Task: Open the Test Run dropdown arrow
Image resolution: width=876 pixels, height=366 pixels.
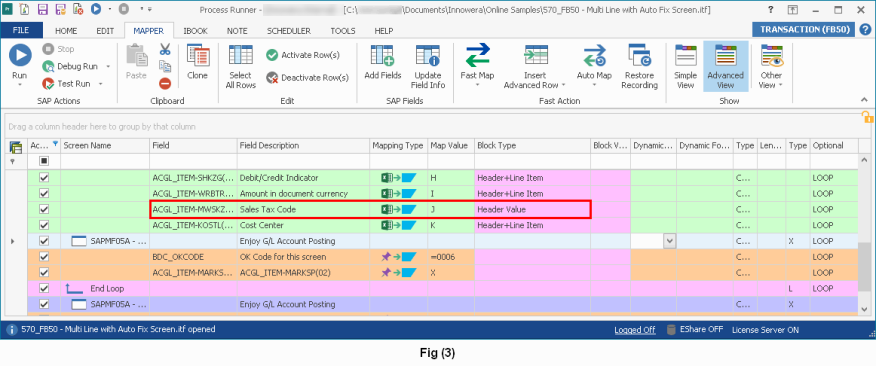Action: (101, 84)
